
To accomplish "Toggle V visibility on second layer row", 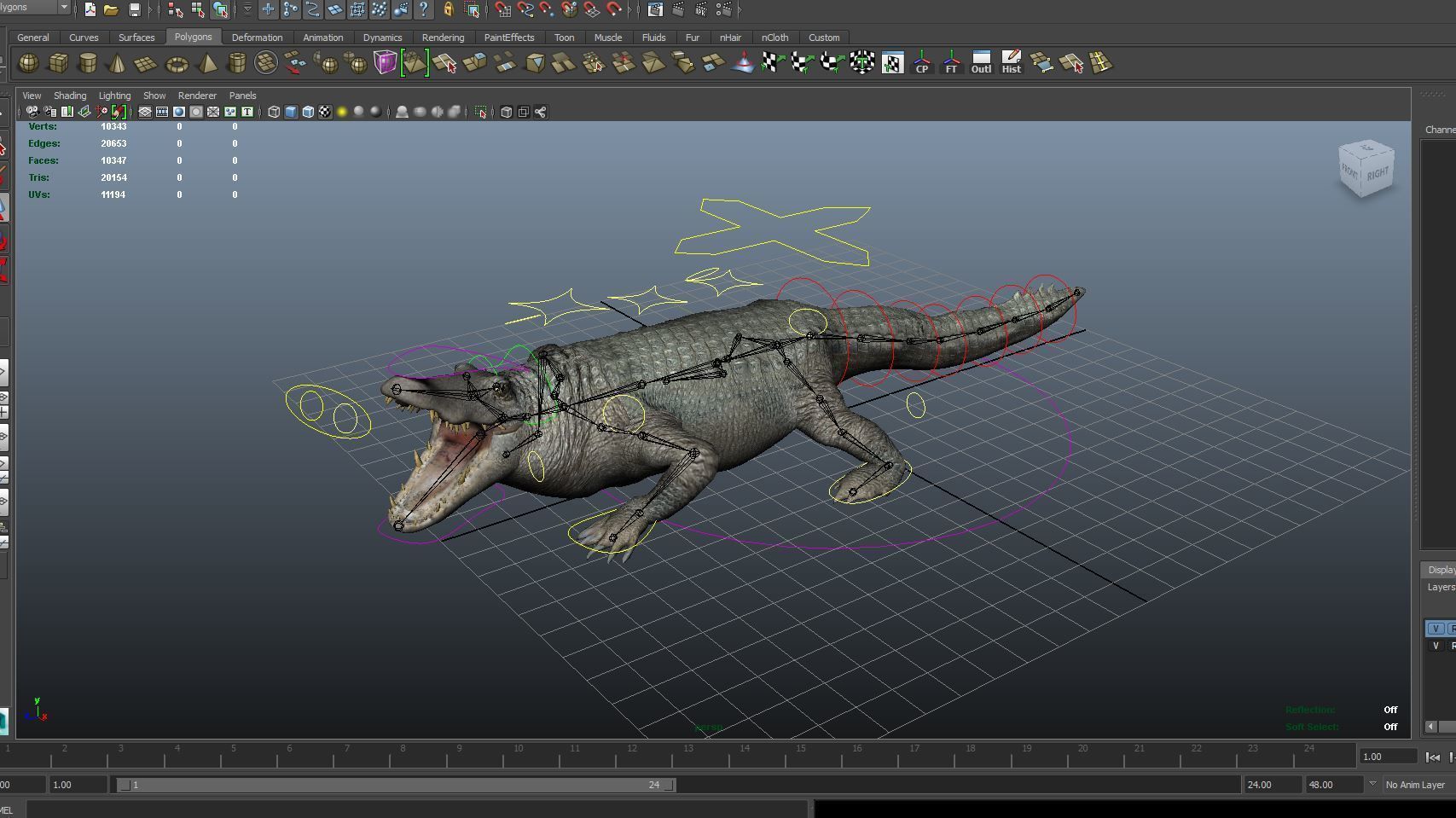I will (x=1436, y=646).
